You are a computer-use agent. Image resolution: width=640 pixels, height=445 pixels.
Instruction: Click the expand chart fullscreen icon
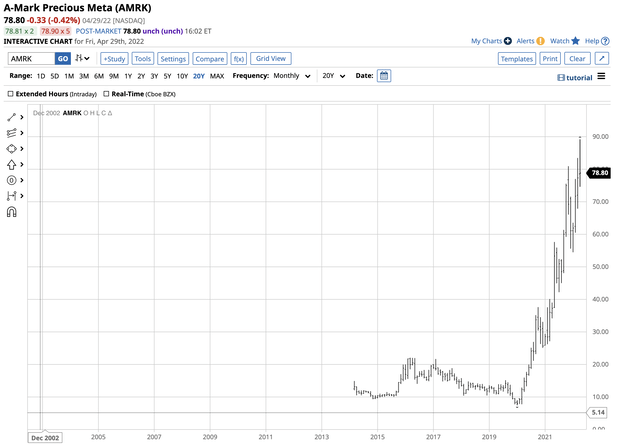pos(600,59)
